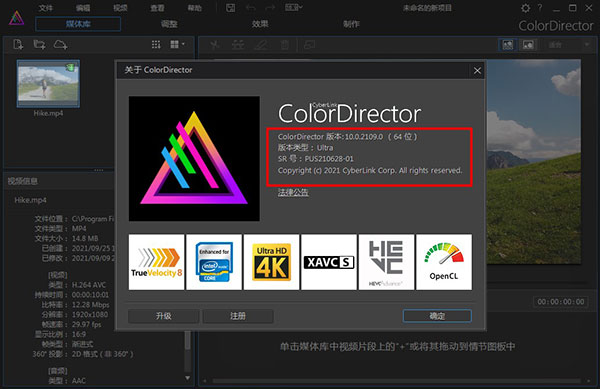Image resolution: width=600 pixels, height=389 pixels.
Task: Click the Copyright 2021 CyberLink Corp. text
Action: 370,170
